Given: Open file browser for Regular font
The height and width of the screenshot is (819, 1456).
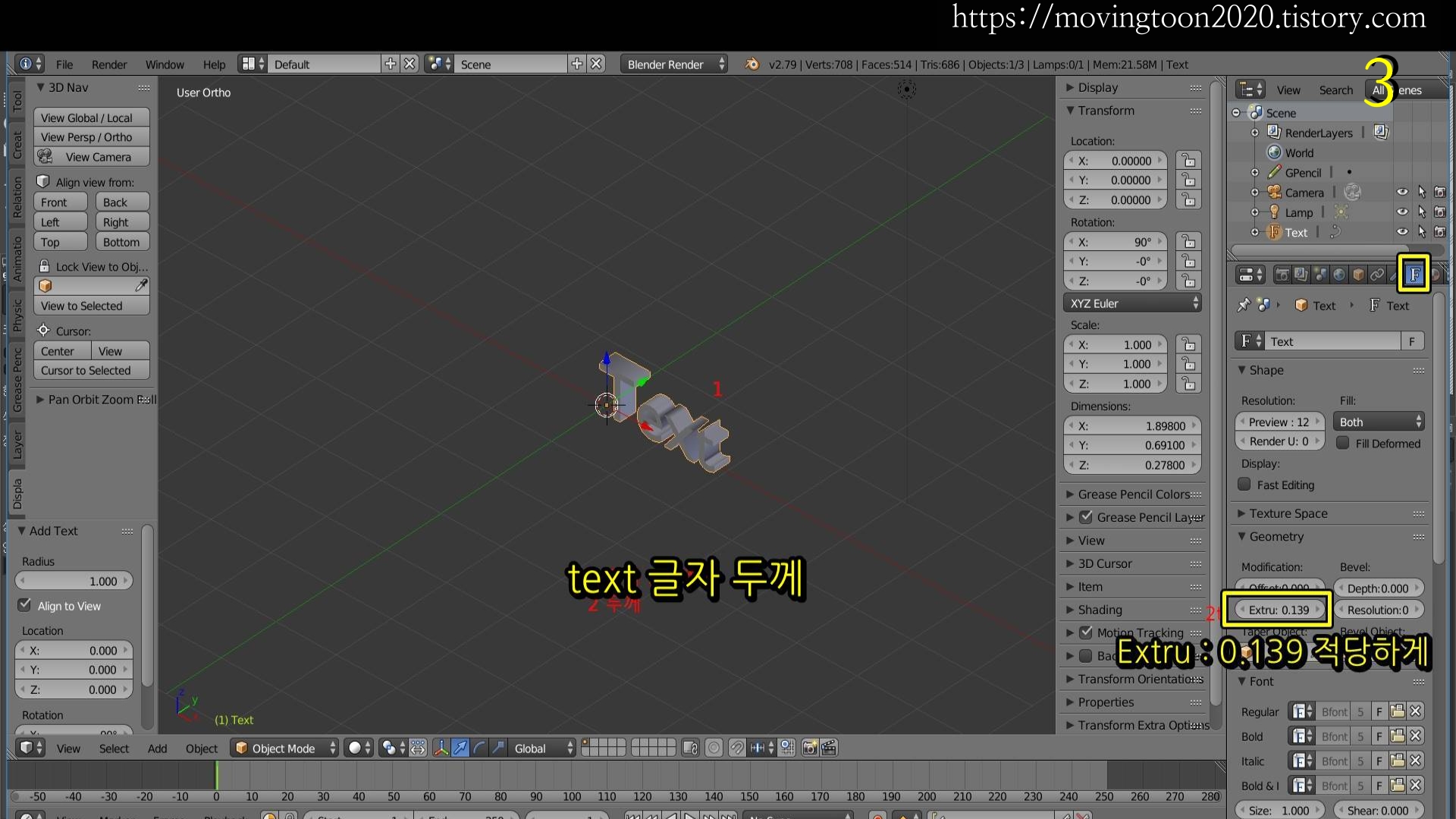Looking at the screenshot, I should pos(1397,711).
